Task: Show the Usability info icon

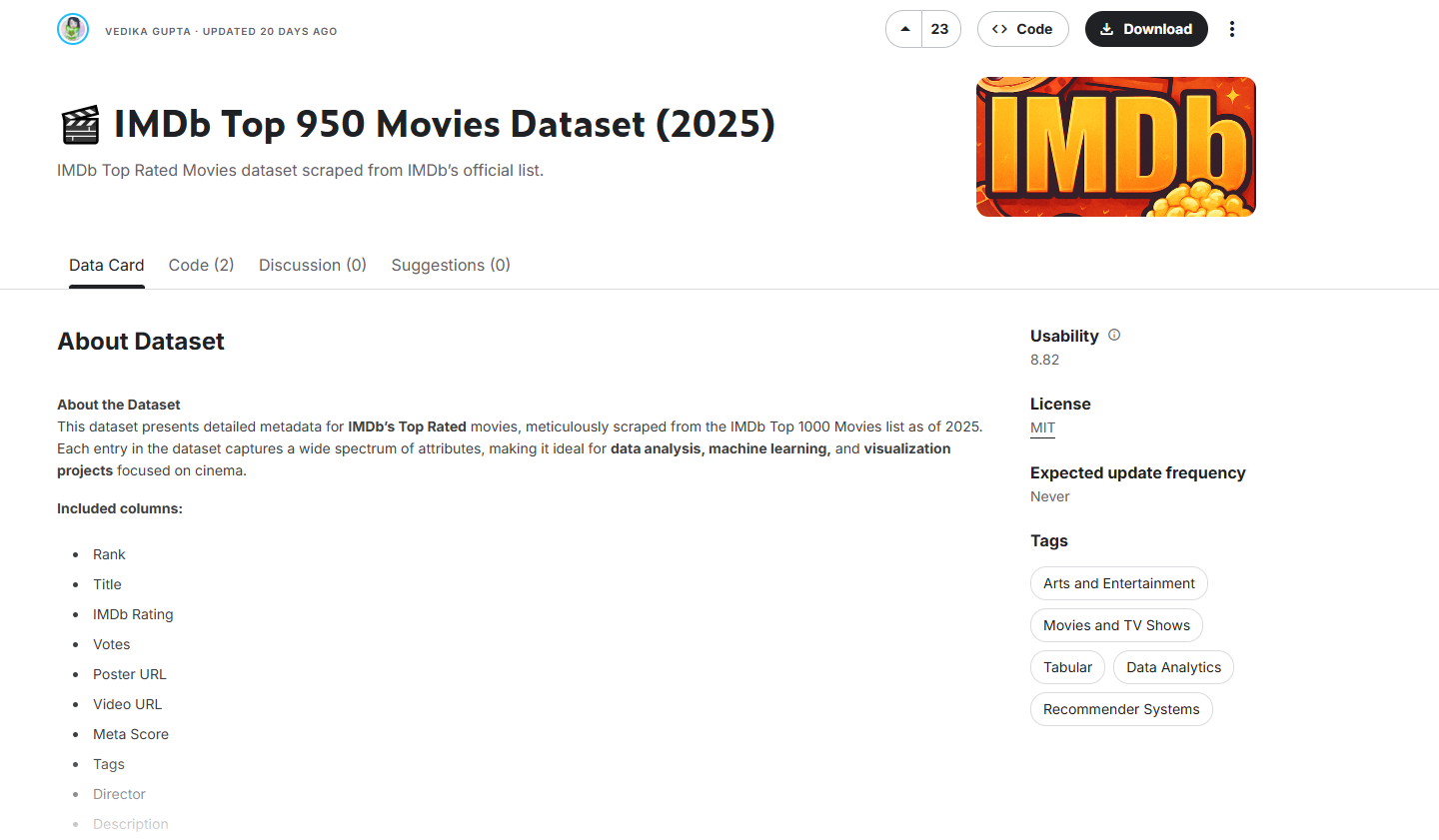Action: pos(1114,336)
